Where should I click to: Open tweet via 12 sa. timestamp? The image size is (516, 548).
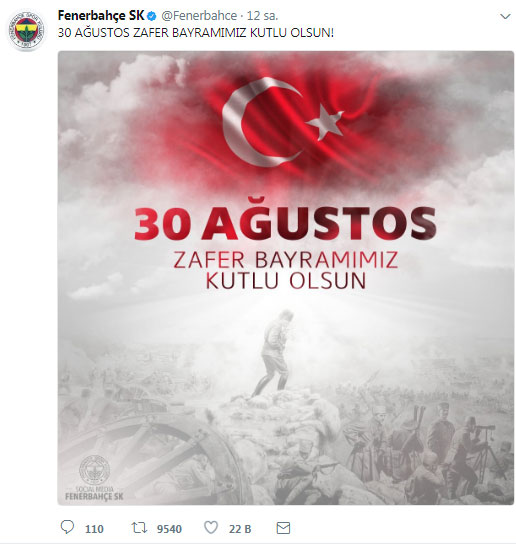[x=263, y=16]
